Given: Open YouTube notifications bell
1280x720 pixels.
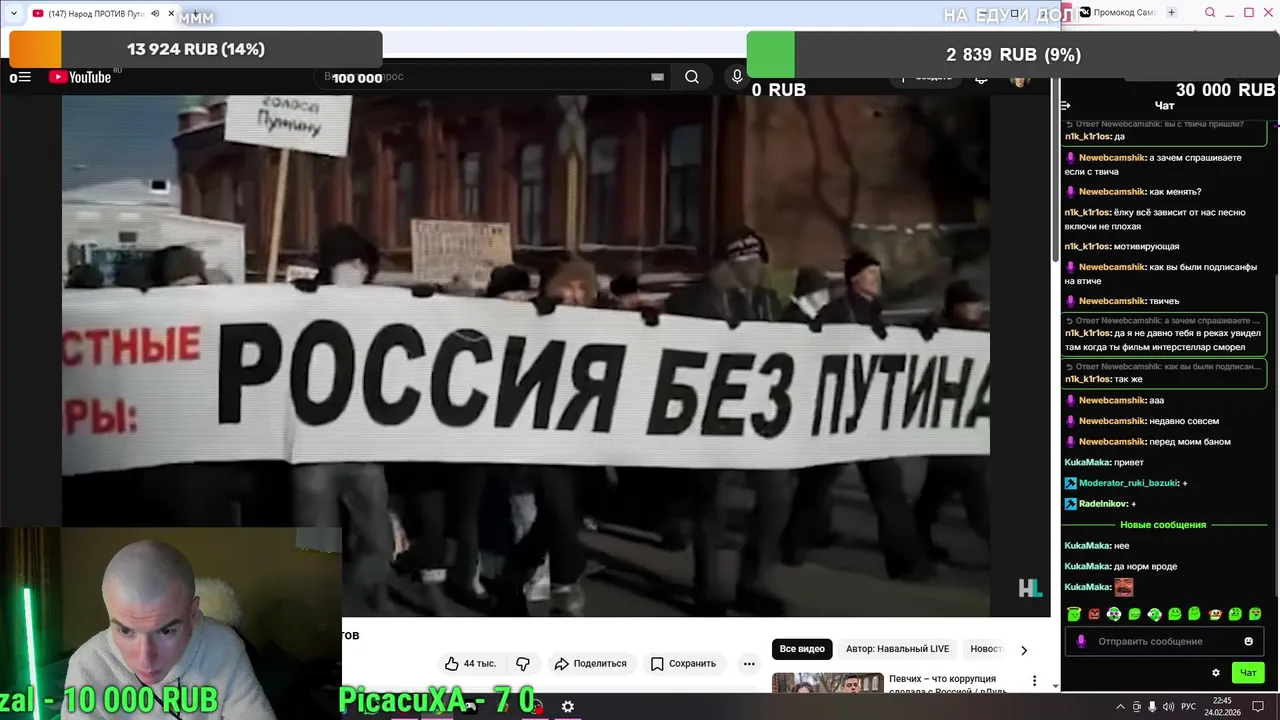Looking at the screenshot, I should [981, 77].
